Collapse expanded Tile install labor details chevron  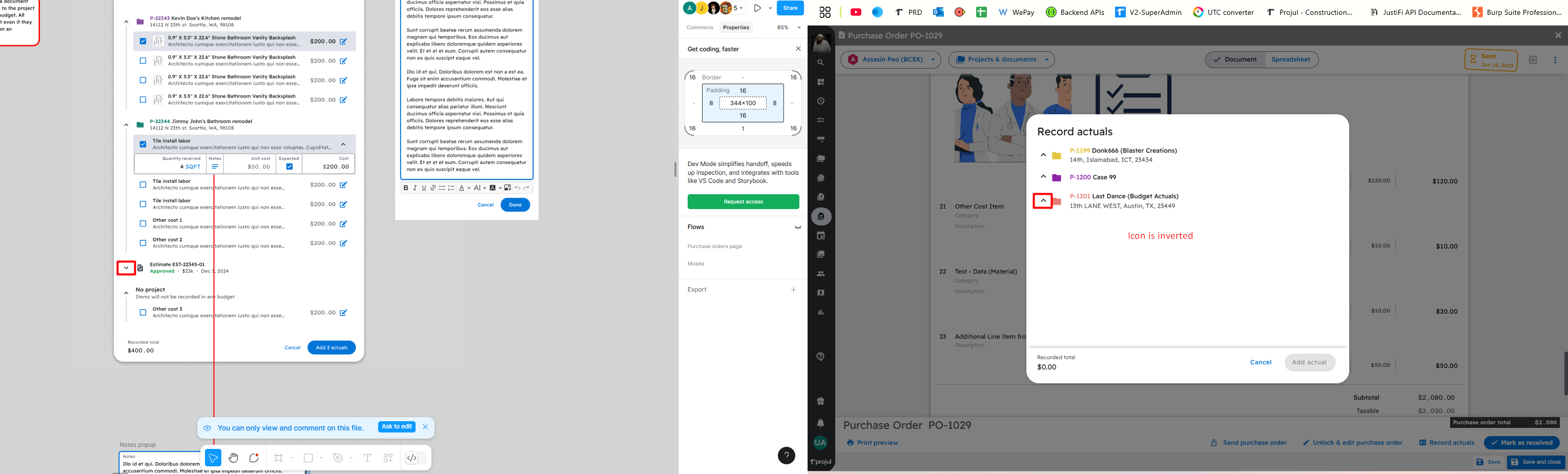[x=343, y=144]
